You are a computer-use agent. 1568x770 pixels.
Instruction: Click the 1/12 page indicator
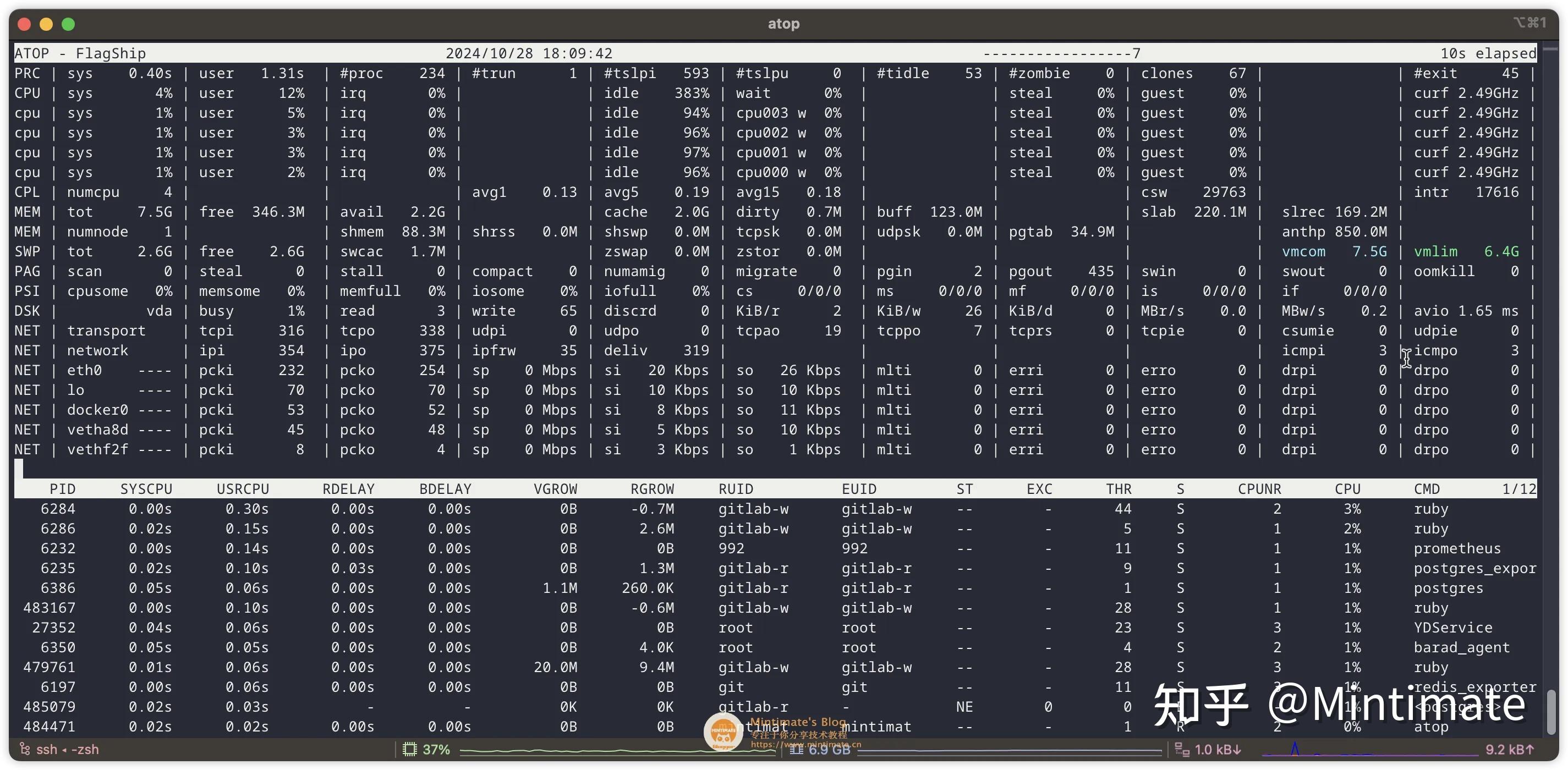pos(1519,489)
